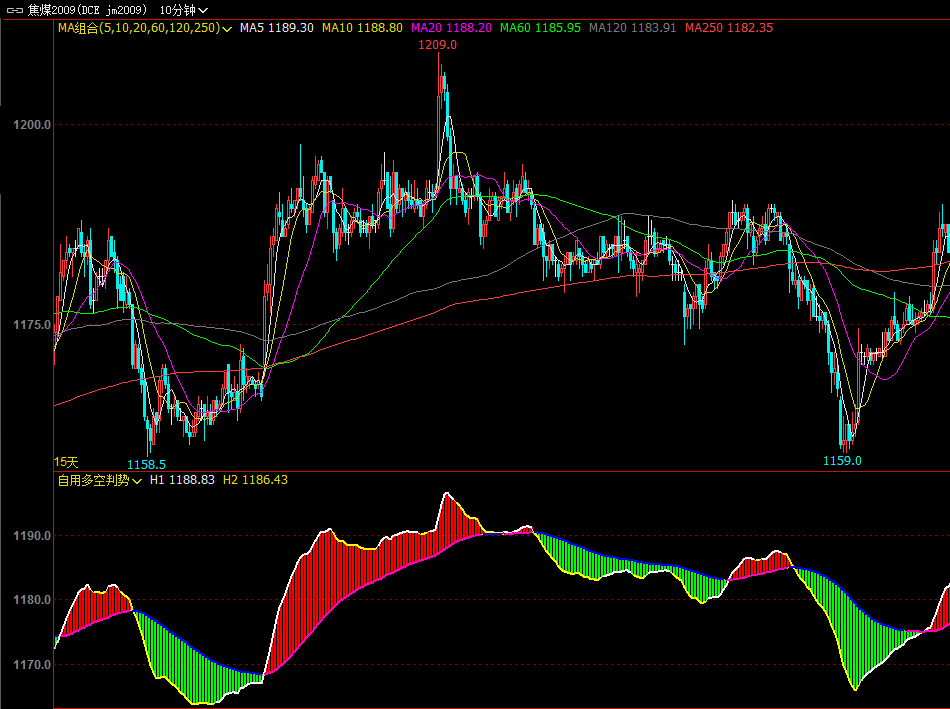
Task: Expand the 自用多空判势 indicator dropdown
Action: point(100,481)
